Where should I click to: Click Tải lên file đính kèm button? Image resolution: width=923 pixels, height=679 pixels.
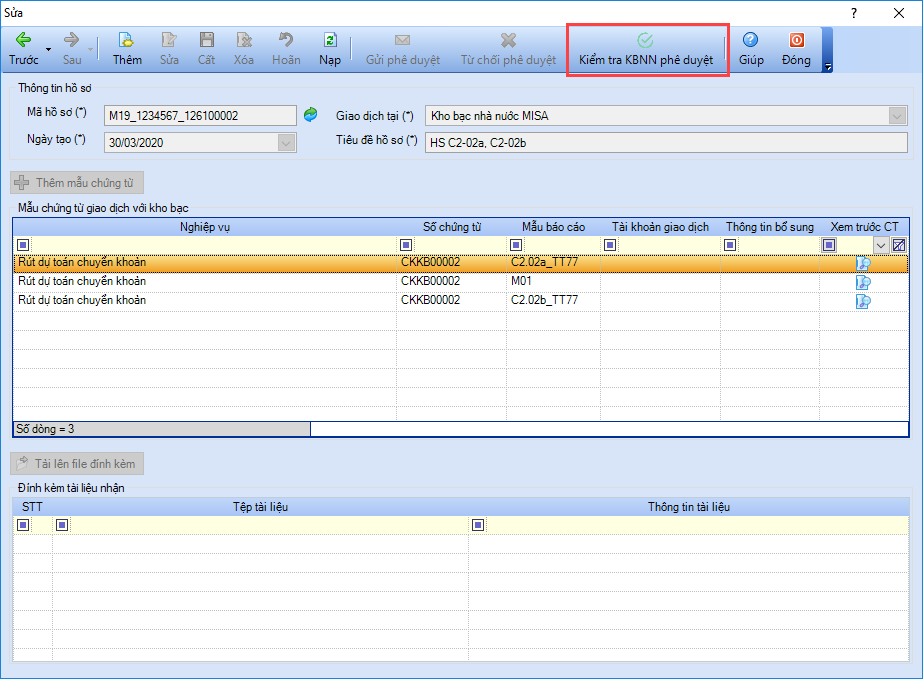point(77,463)
